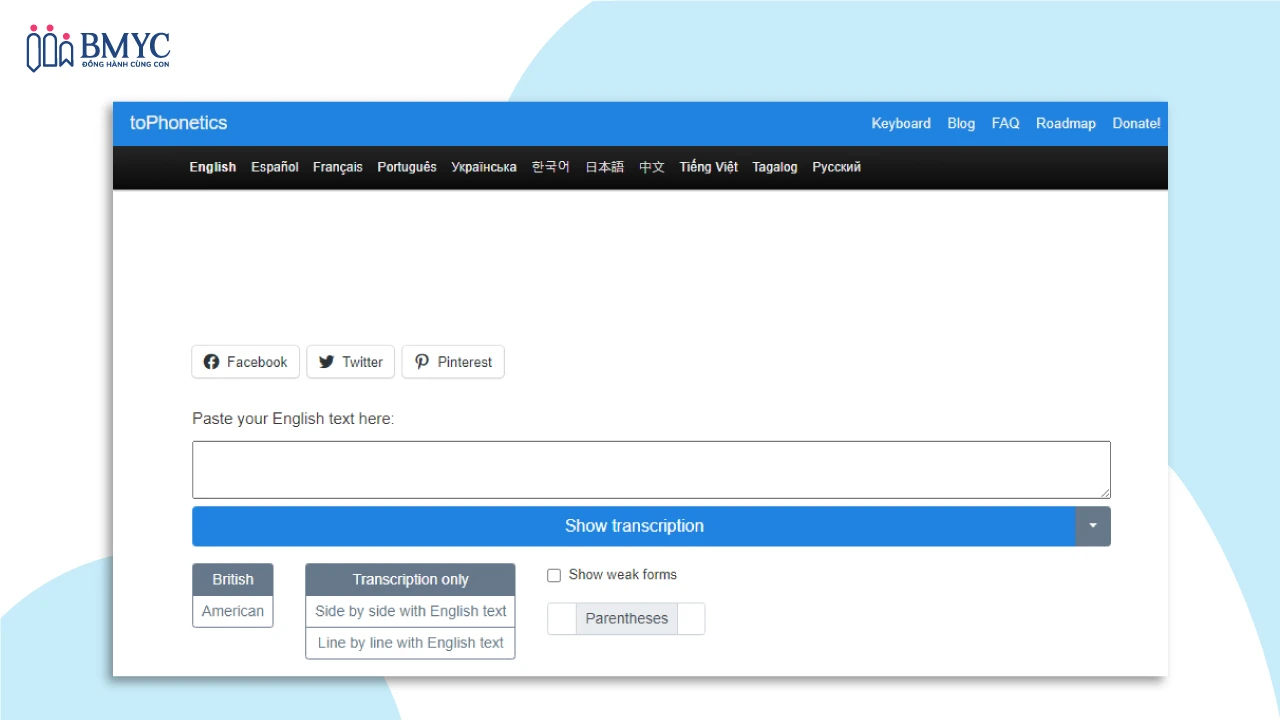Choose Line by line with English text
Viewport: 1280px width, 720px height.
(x=410, y=643)
